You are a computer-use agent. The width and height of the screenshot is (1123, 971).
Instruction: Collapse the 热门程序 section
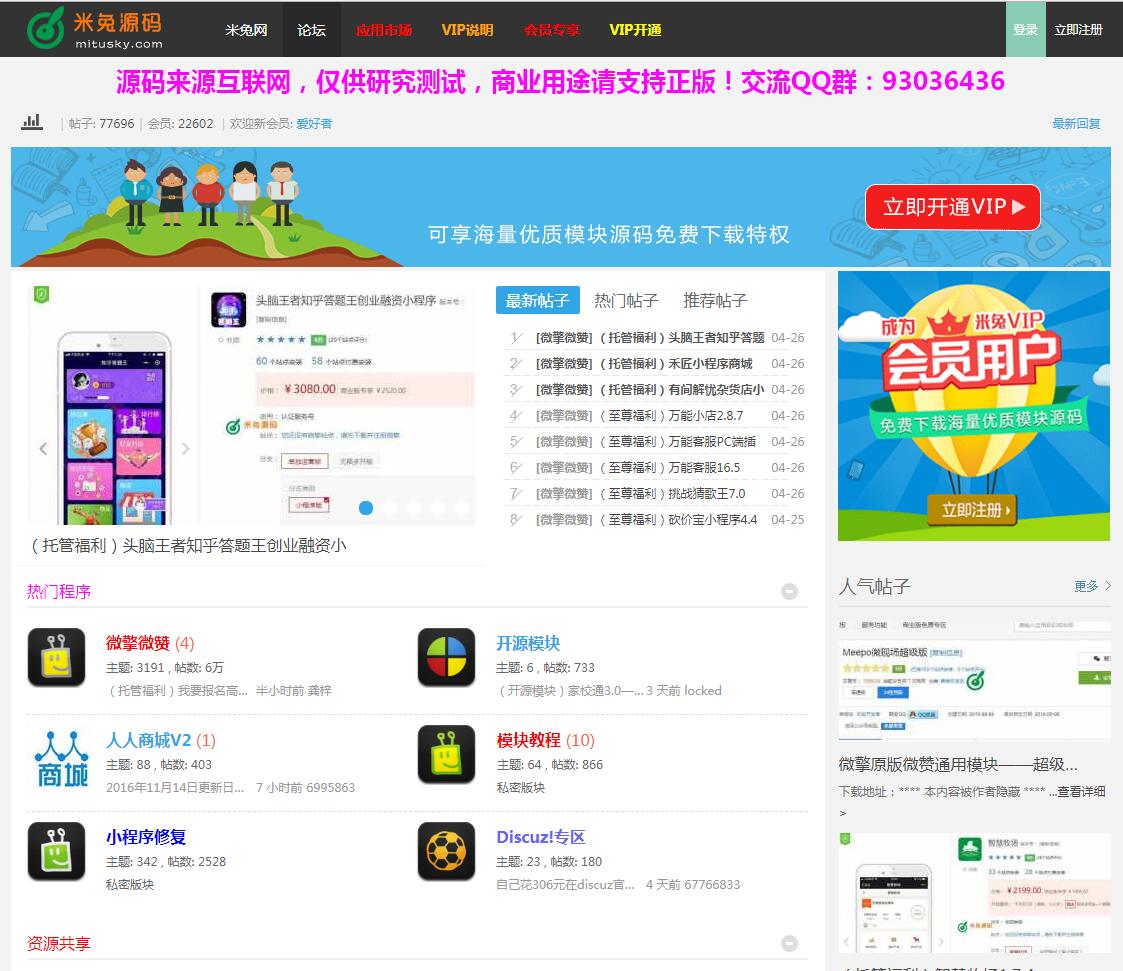pos(789,591)
